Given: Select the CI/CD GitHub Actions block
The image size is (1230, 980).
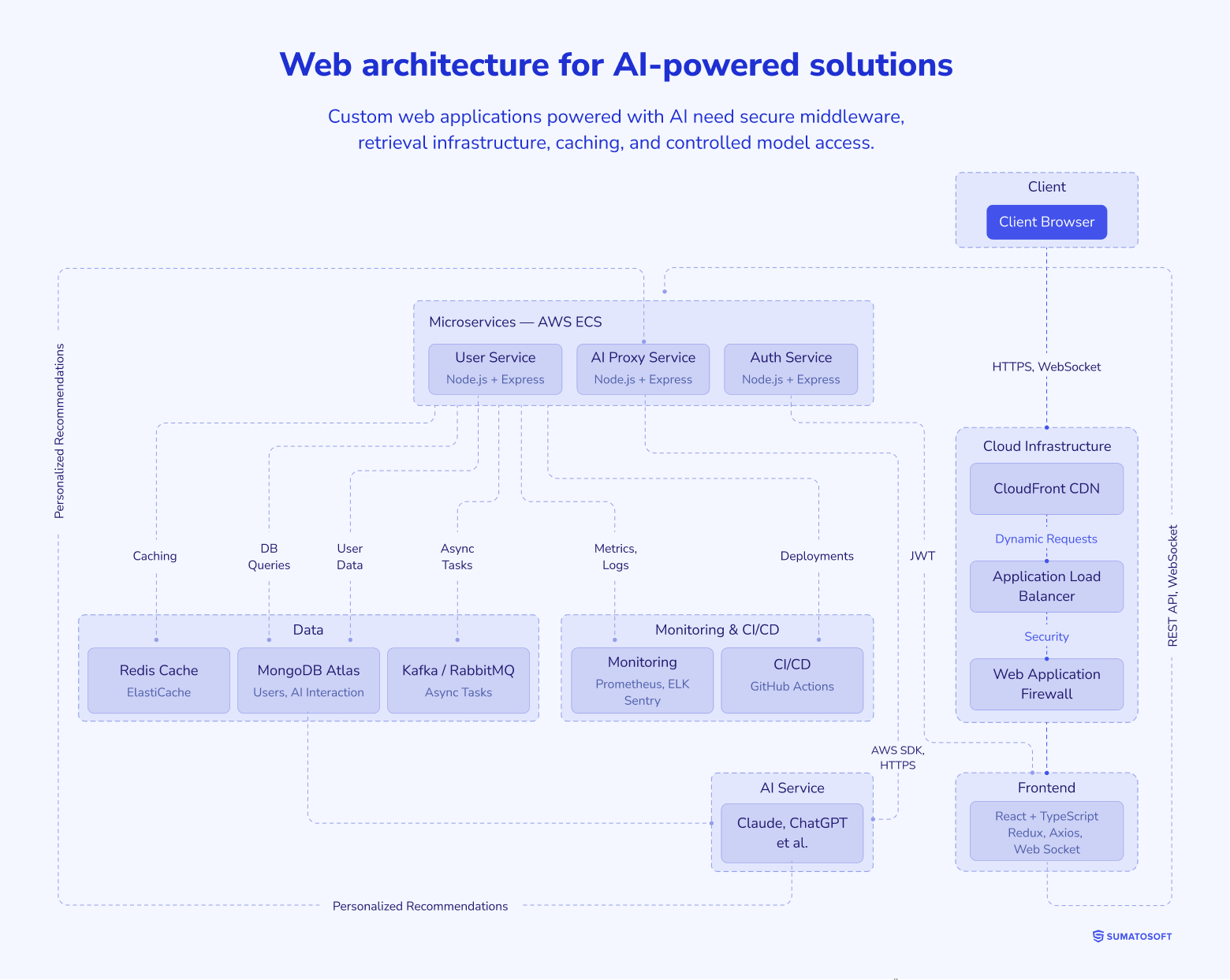Looking at the screenshot, I should point(792,680).
